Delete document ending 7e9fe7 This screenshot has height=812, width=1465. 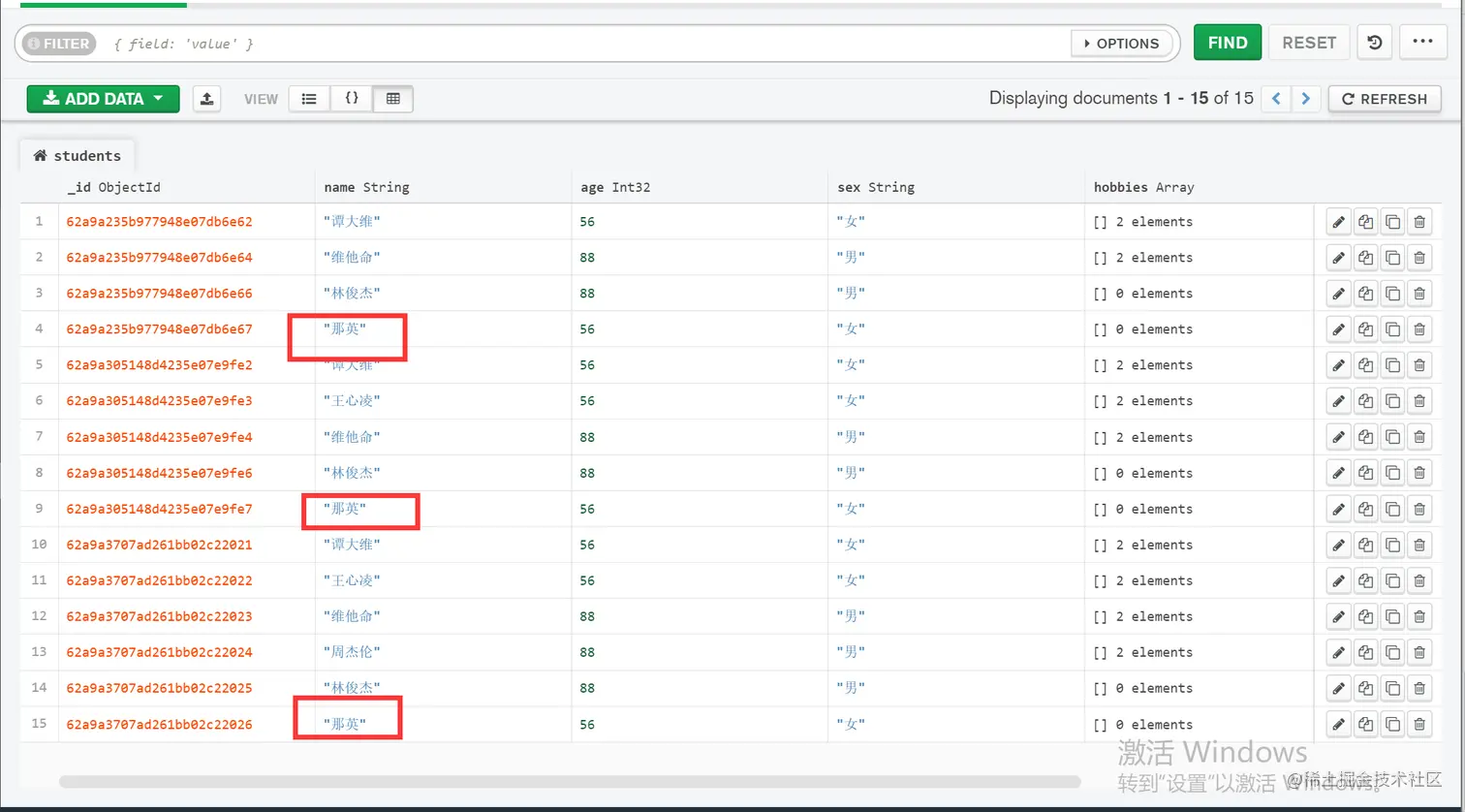pyautogui.click(x=1419, y=509)
